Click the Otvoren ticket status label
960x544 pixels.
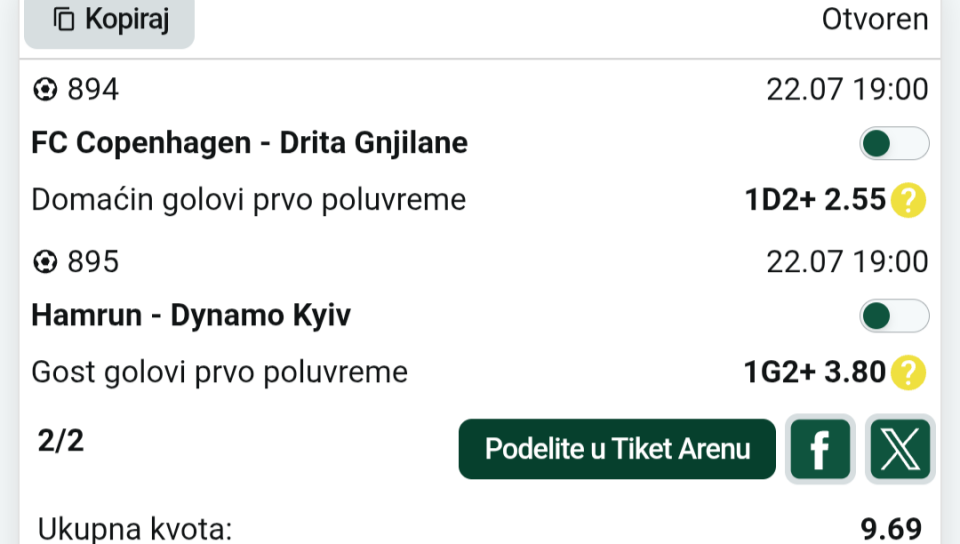click(x=875, y=20)
